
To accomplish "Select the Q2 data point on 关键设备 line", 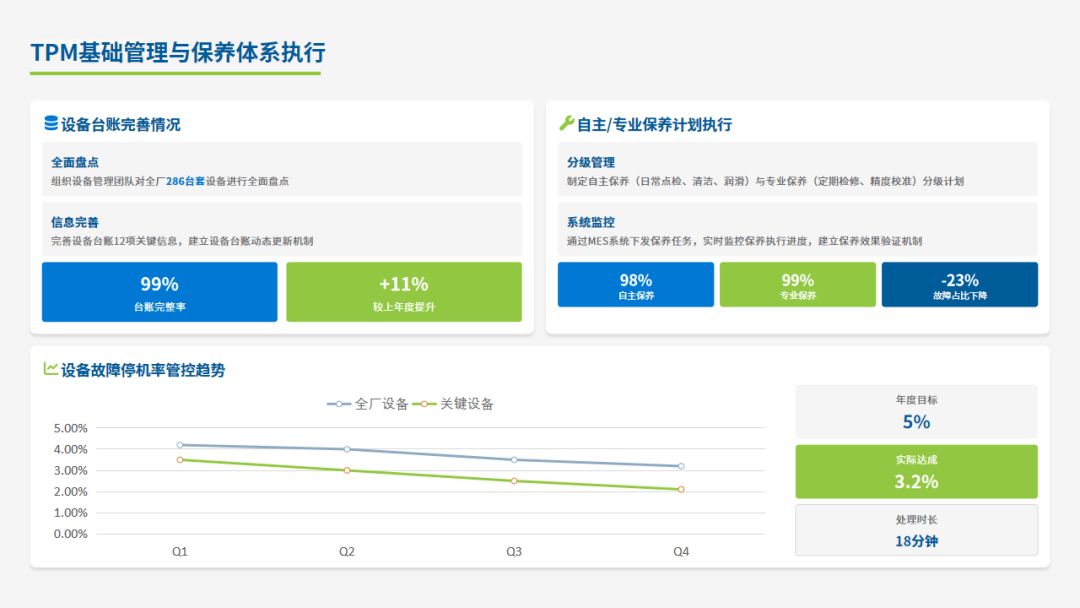I will tap(347, 470).
